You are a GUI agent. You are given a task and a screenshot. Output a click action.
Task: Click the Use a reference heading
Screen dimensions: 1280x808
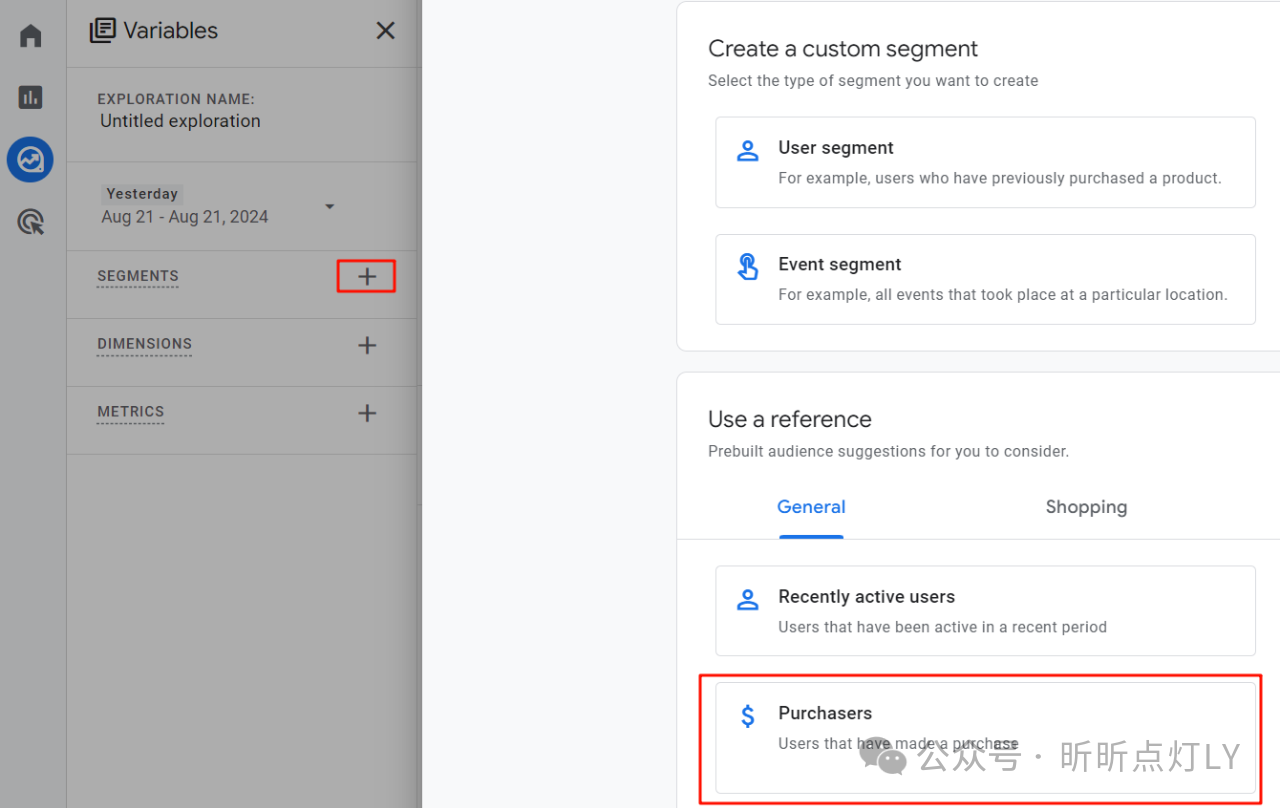click(x=790, y=419)
